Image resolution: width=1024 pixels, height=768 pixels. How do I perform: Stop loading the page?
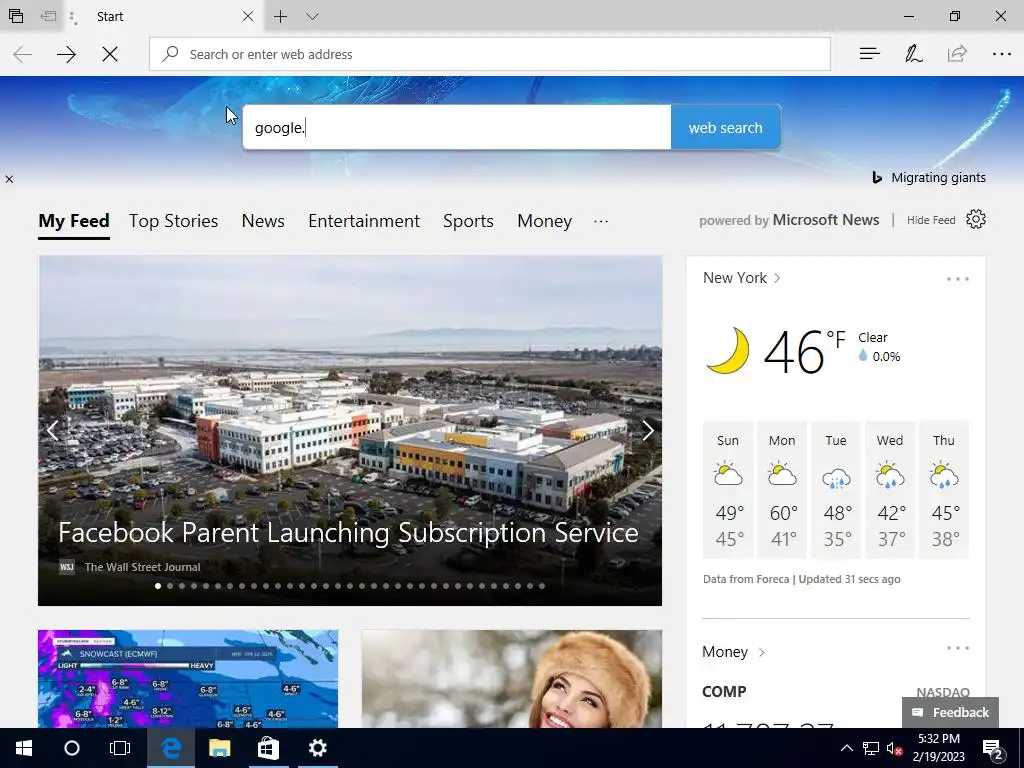[x=110, y=54]
